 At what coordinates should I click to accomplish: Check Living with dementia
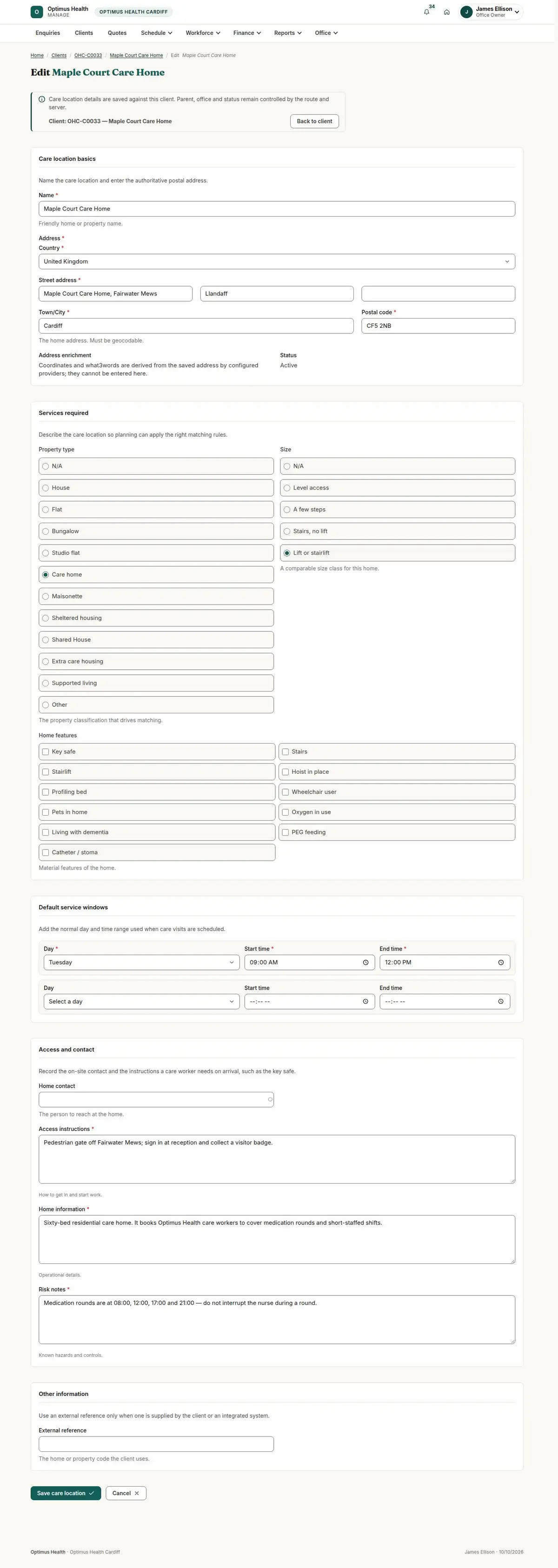pos(46,832)
